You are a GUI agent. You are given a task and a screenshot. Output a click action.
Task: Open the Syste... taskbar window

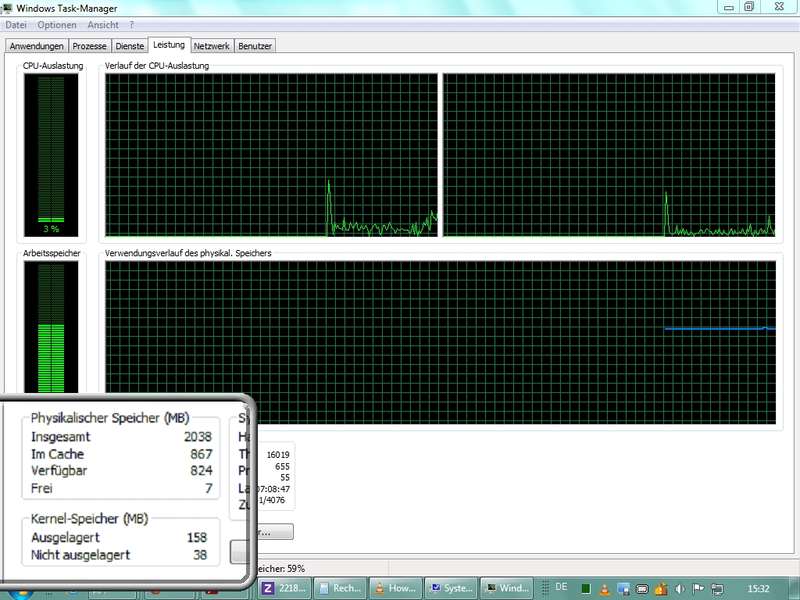(x=452, y=588)
